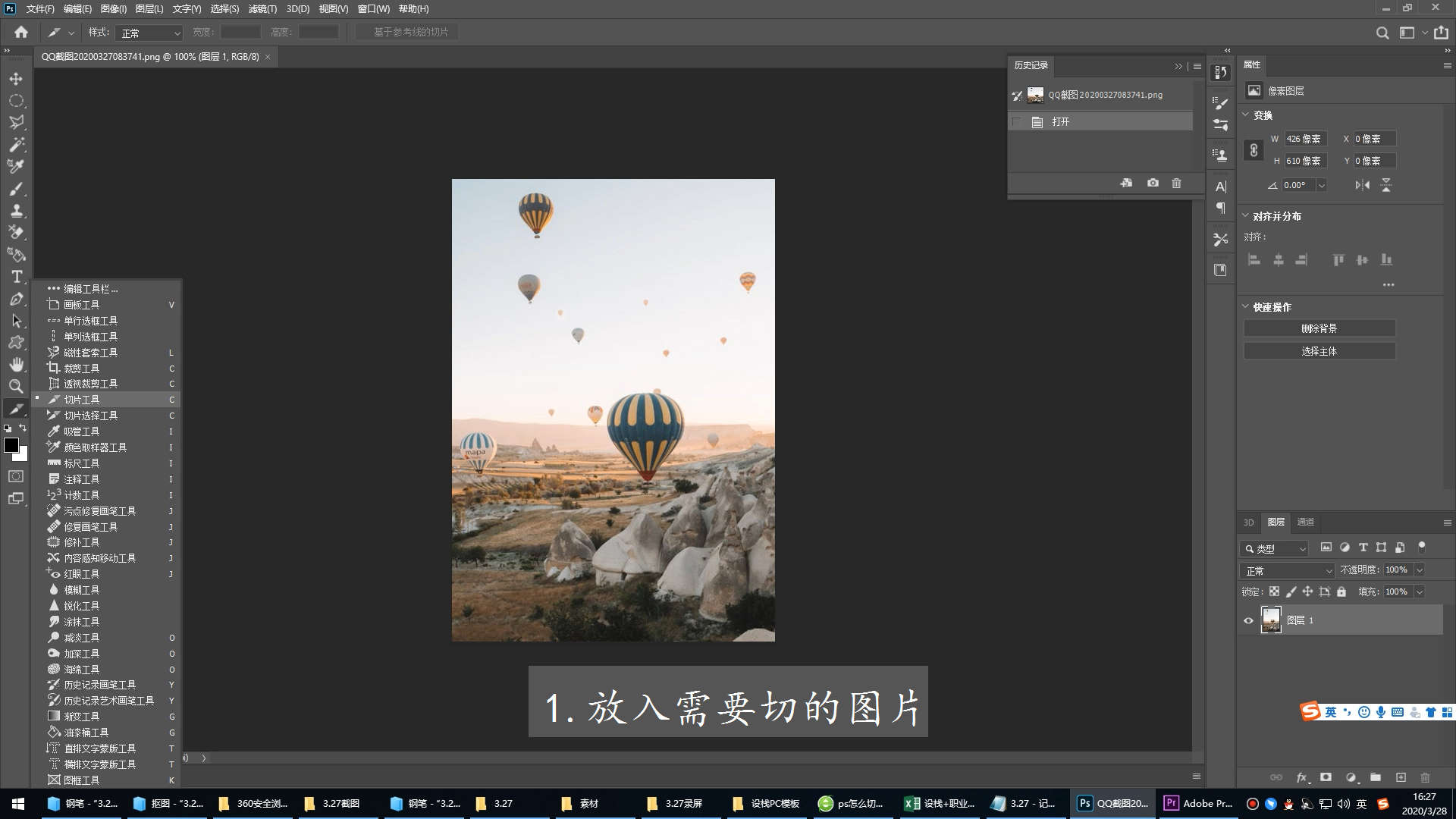Screen dimensions: 1456x819
Task: Toggle layer filter on/off switch
Action: [1422, 546]
